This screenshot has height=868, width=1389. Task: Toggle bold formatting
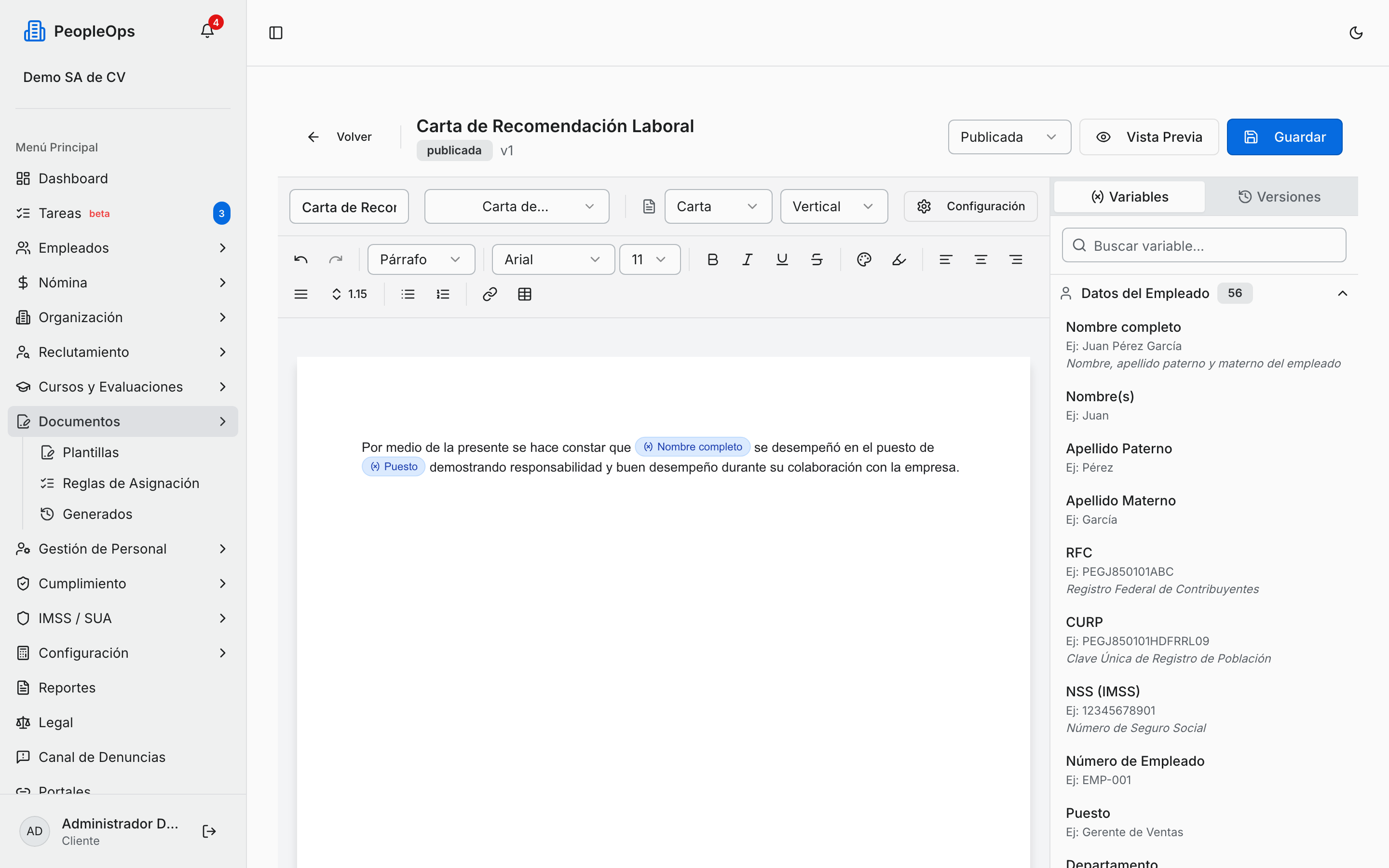pos(712,259)
